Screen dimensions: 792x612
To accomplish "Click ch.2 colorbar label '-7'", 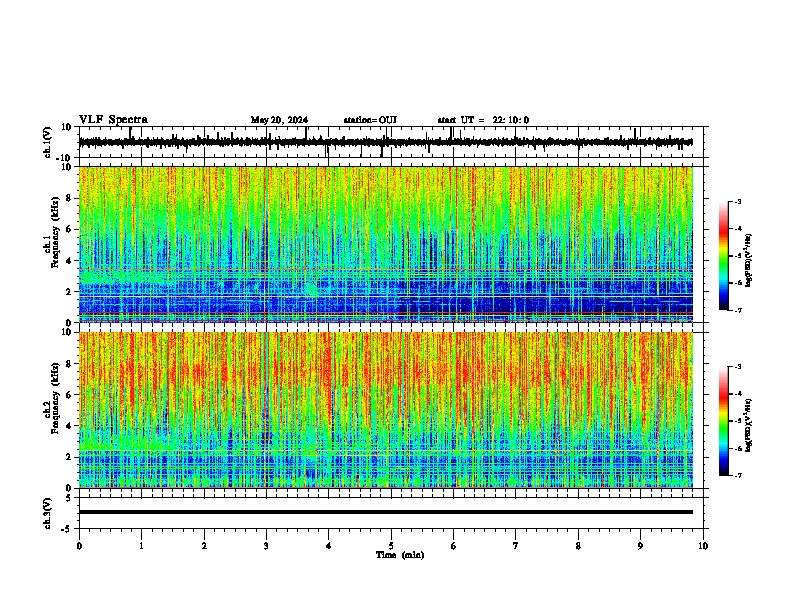I will pyautogui.click(x=738, y=475).
